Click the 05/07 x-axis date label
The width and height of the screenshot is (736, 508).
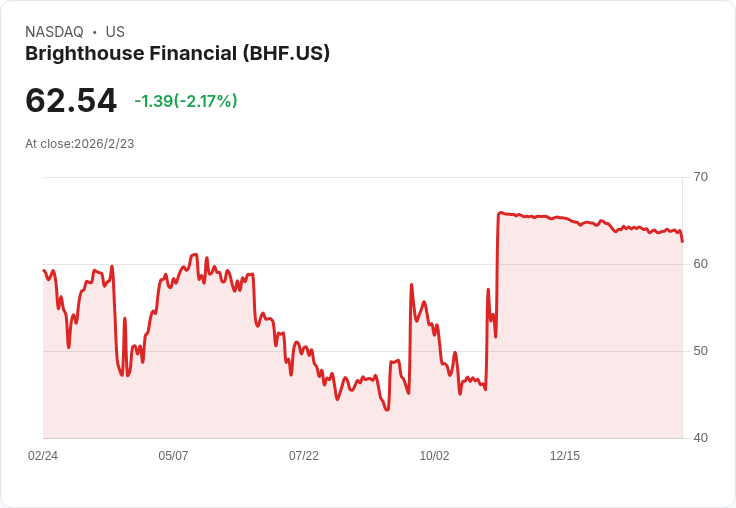[x=173, y=456]
